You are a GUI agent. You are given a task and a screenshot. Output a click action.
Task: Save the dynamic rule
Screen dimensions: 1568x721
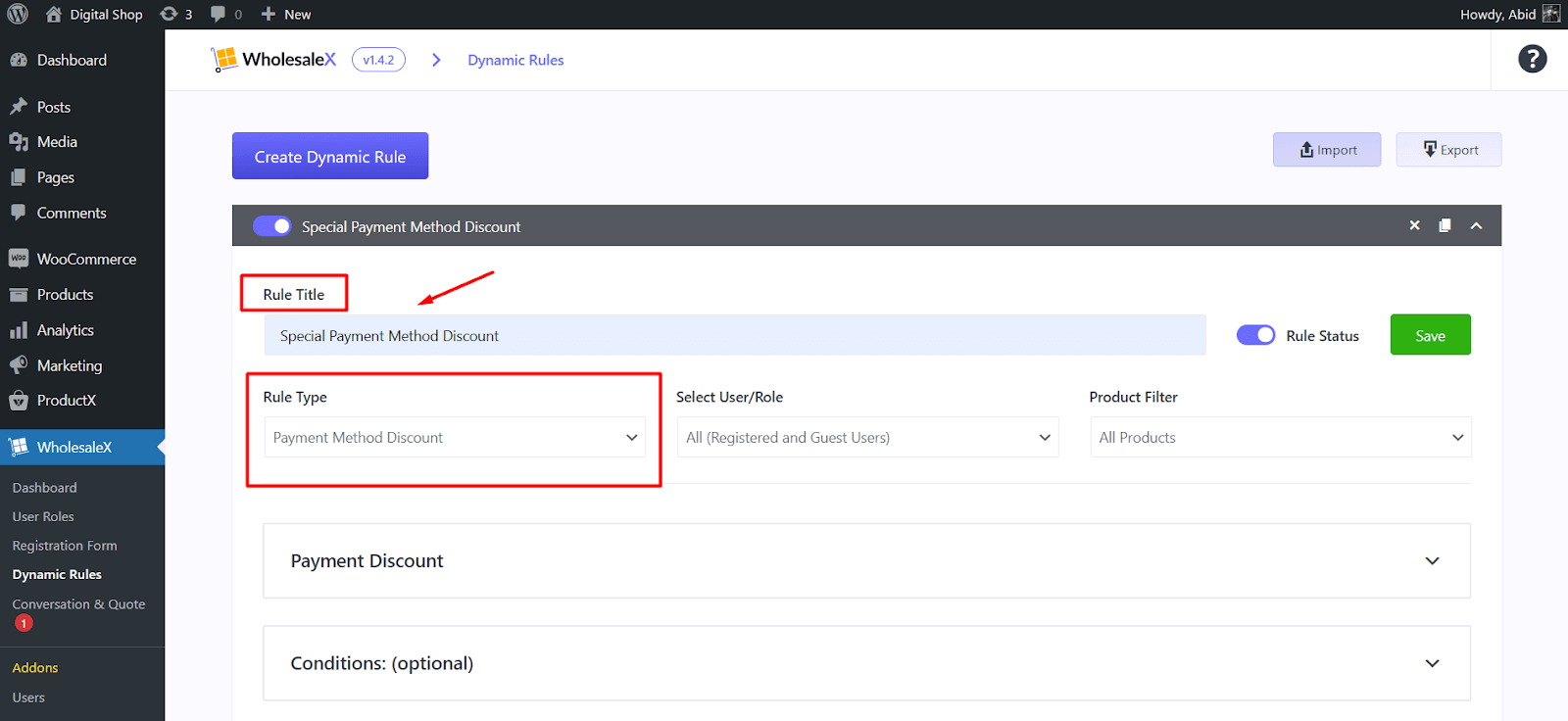(x=1430, y=335)
